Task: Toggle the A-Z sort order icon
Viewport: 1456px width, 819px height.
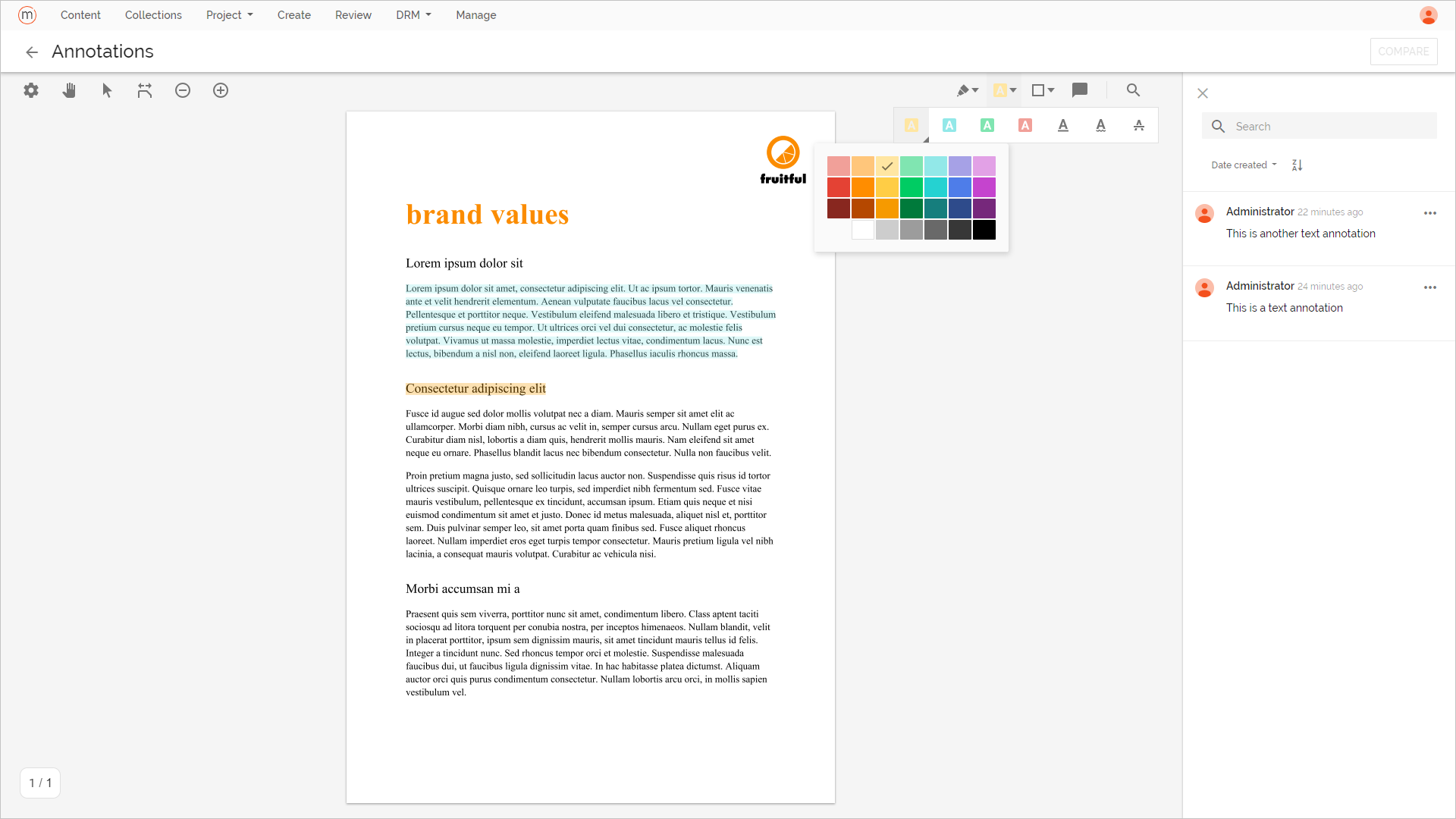Action: click(1297, 165)
